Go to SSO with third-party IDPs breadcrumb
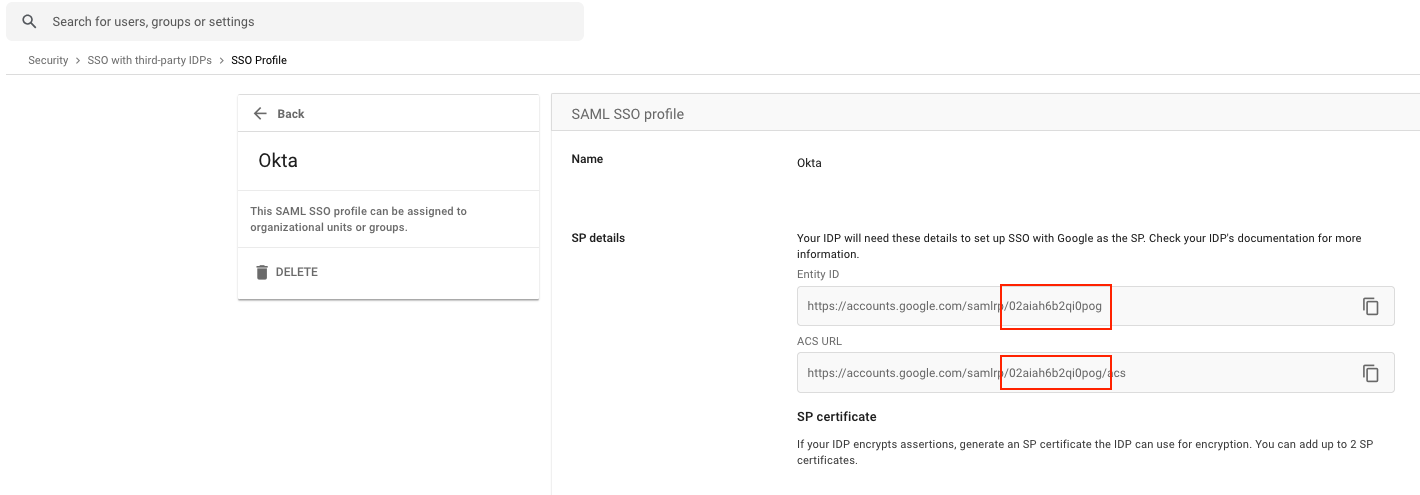 (x=149, y=60)
